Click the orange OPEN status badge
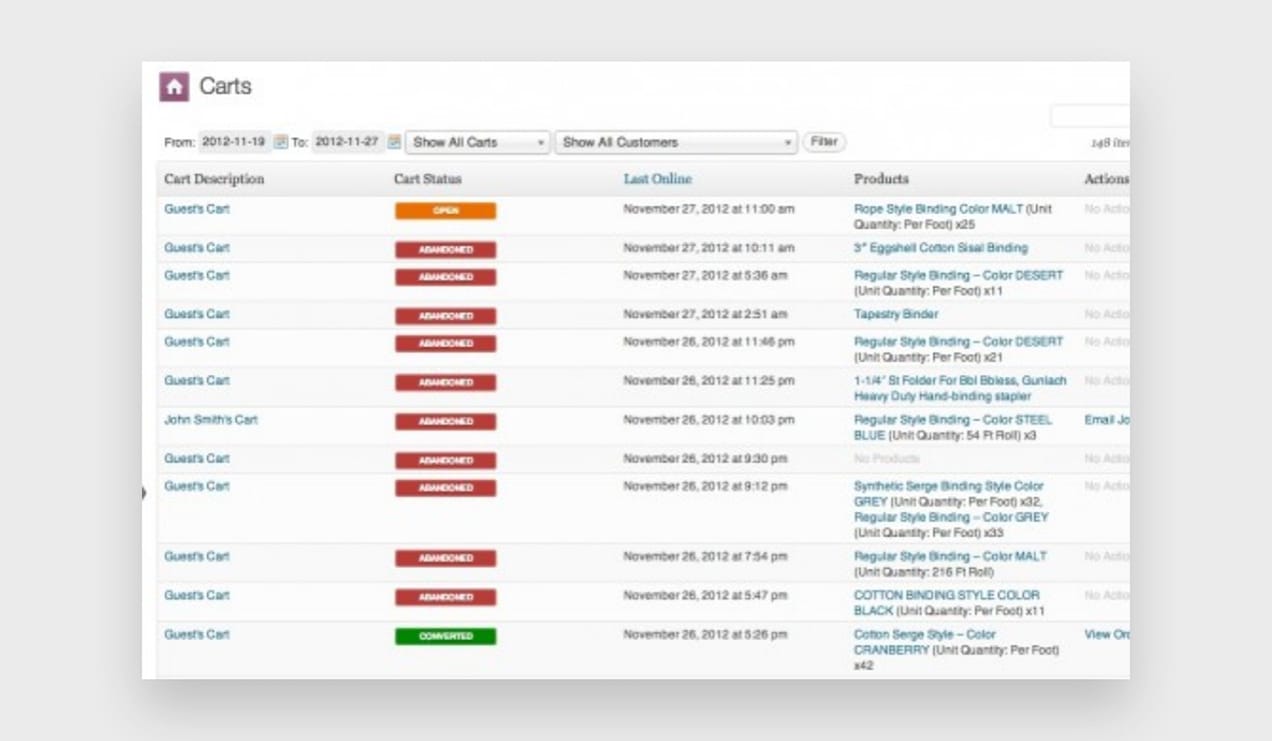Viewport: 1272px width, 741px height. [x=446, y=212]
